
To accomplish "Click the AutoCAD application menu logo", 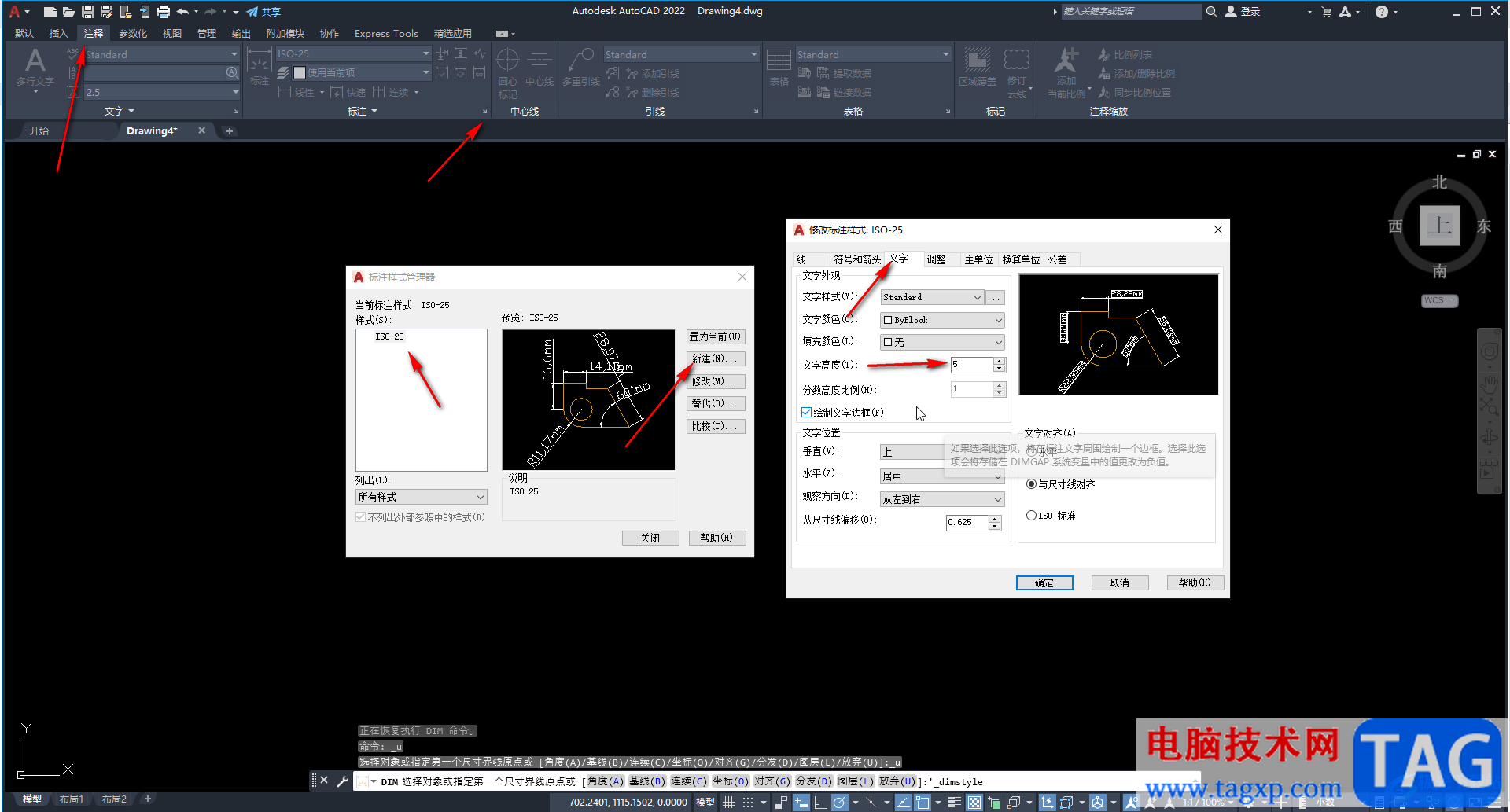I will [x=14, y=12].
